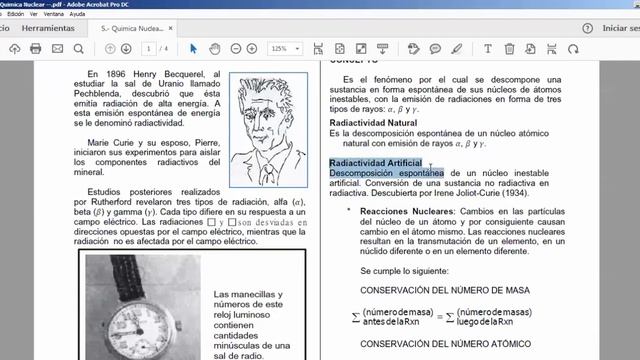Click the upload to cloud icon

15,49
